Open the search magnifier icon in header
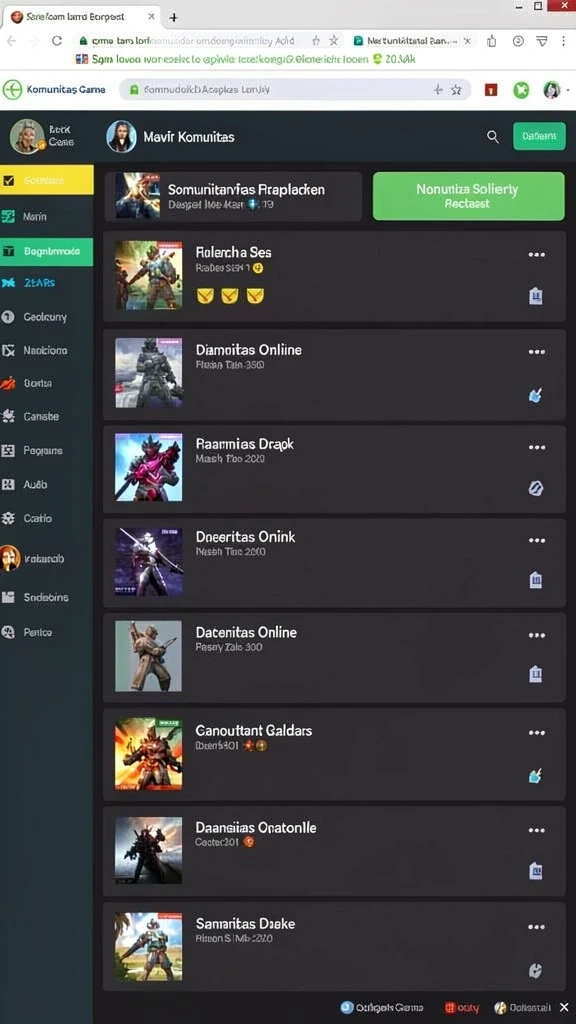The width and height of the screenshot is (576, 1024). [x=493, y=136]
